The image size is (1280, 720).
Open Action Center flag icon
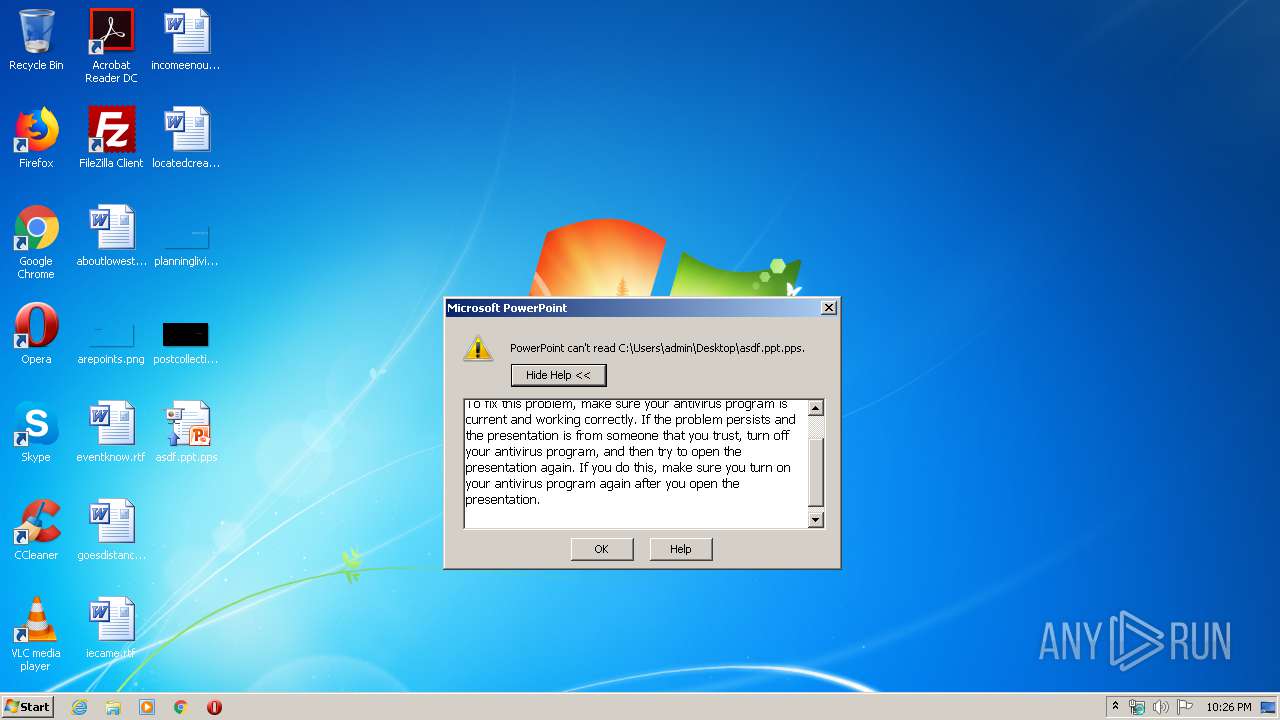click(x=1185, y=707)
